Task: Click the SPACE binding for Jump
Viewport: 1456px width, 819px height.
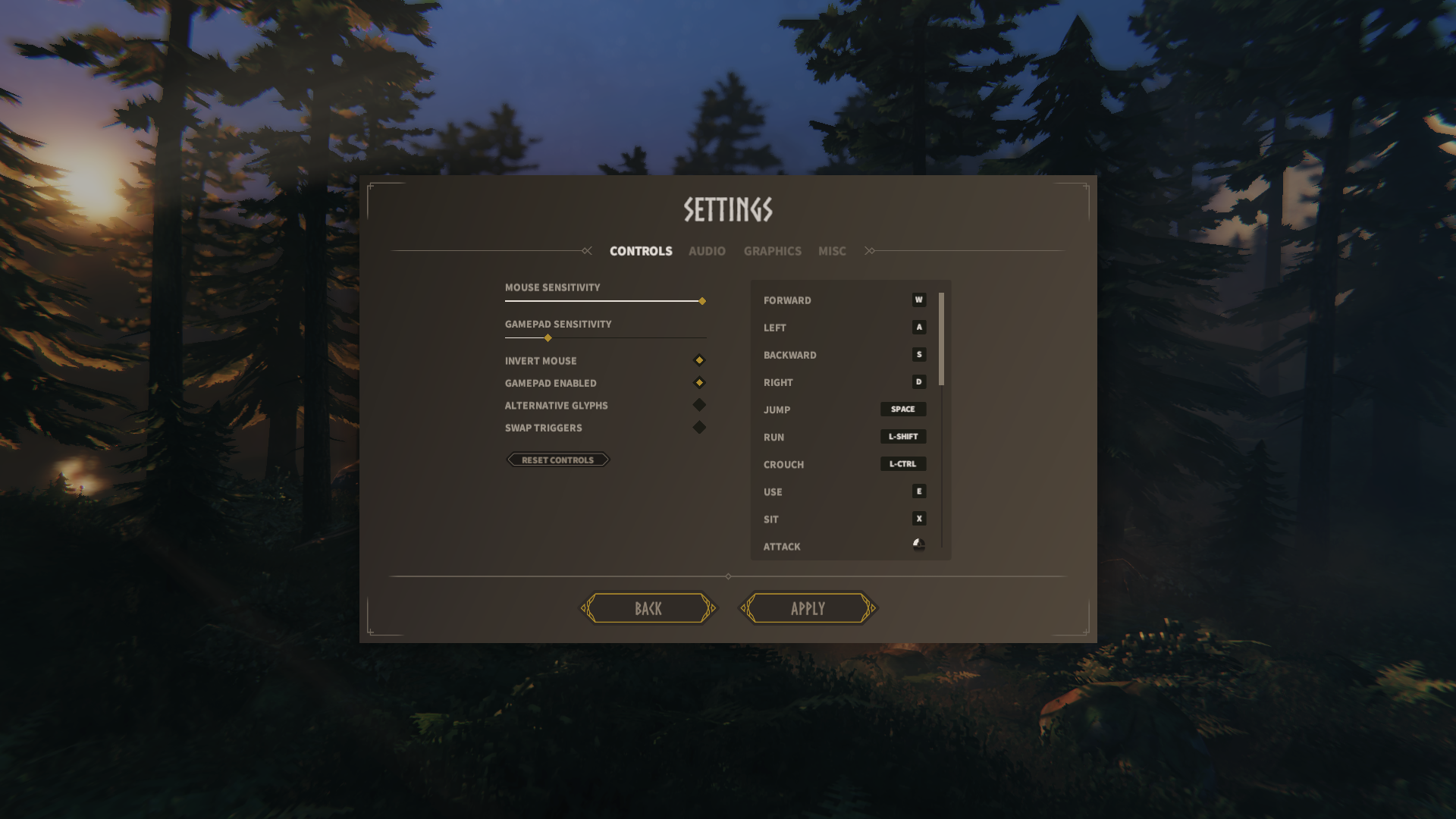Action: pyautogui.click(x=903, y=409)
